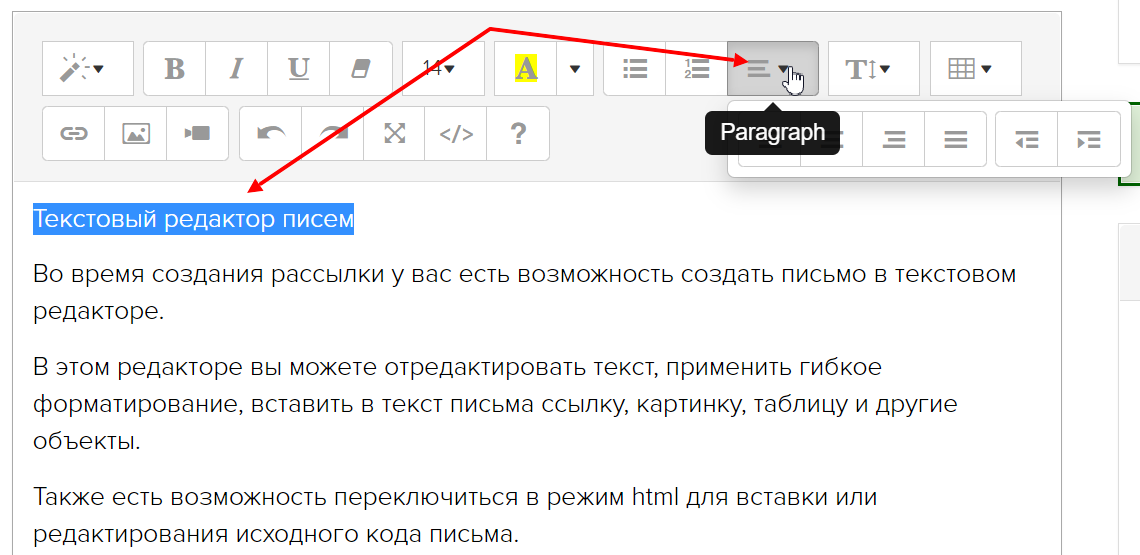
Task: Toggle underline formatting
Action: click(298, 69)
